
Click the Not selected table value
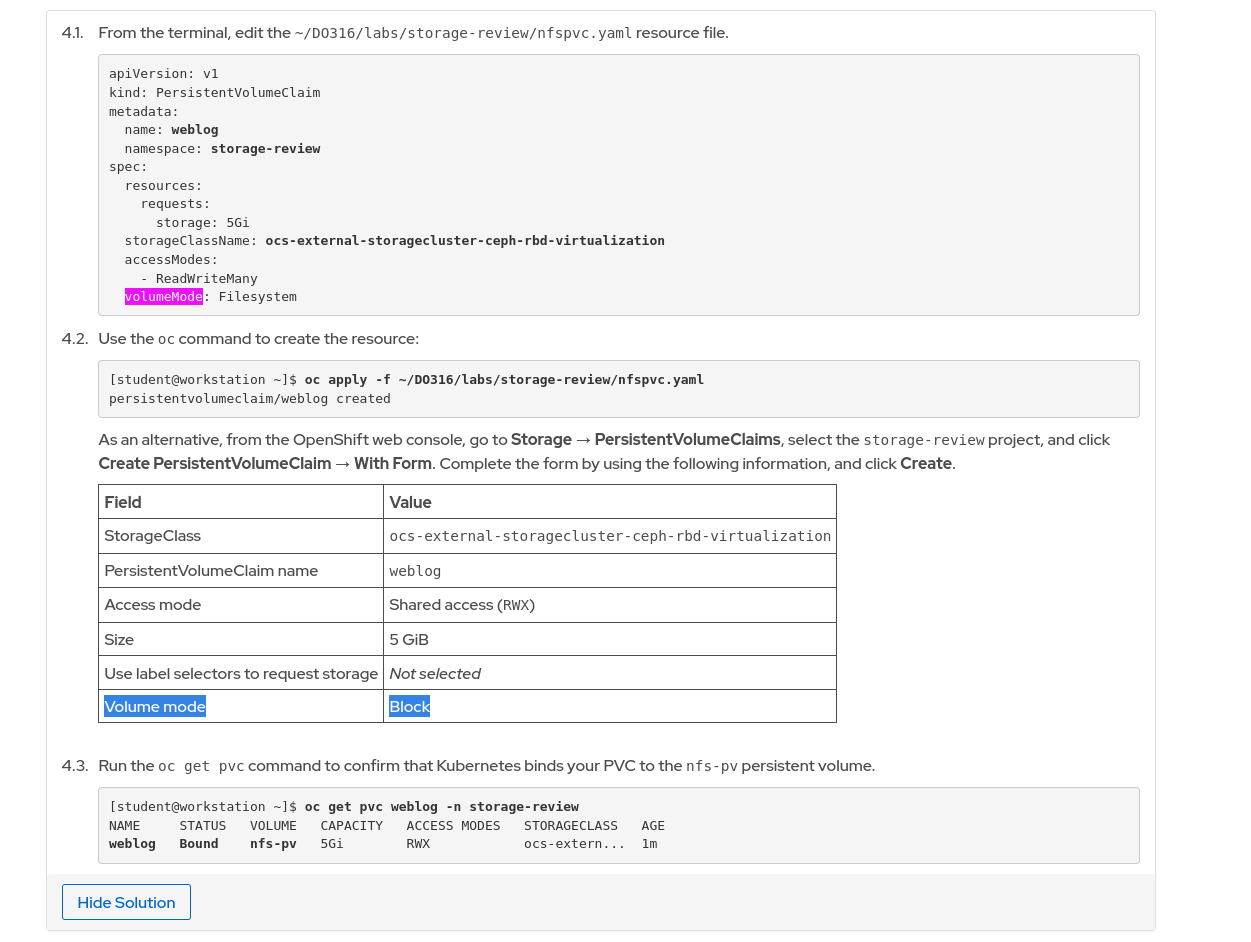[x=435, y=674]
